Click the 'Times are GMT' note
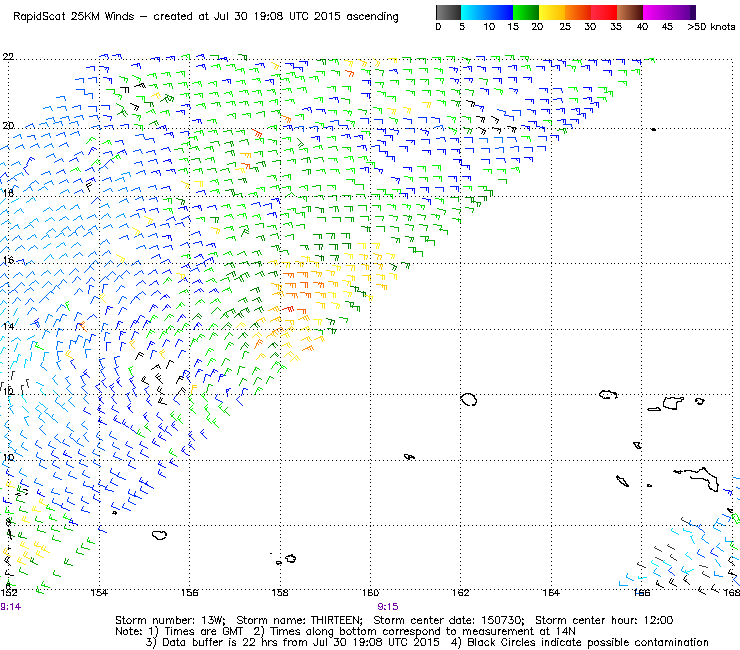 [203, 632]
